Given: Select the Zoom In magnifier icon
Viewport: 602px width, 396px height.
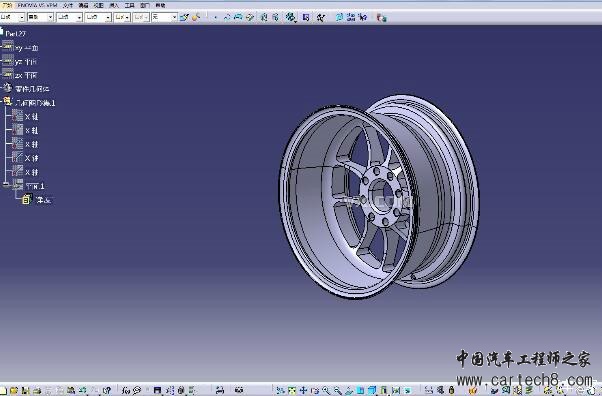Looking at the screenshot, I should [x=326, y=390].
